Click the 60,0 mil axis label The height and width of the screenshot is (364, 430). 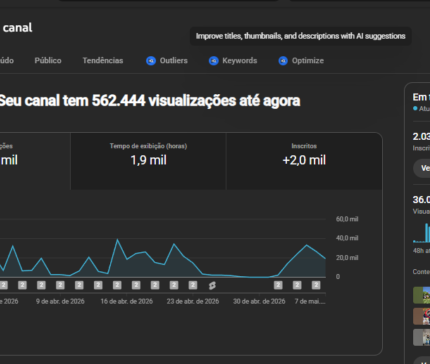tap(347, 219)
